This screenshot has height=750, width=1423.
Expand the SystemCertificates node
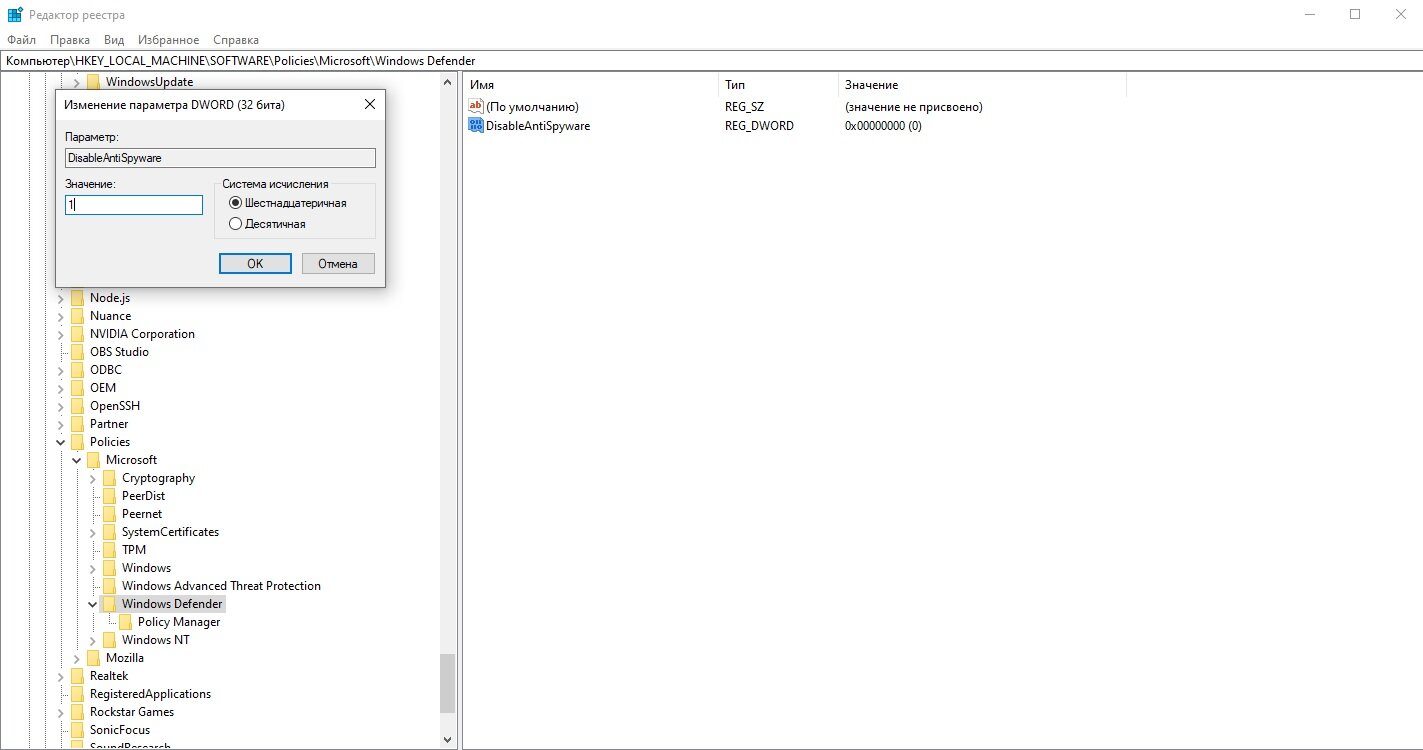(x=93, y=532)
